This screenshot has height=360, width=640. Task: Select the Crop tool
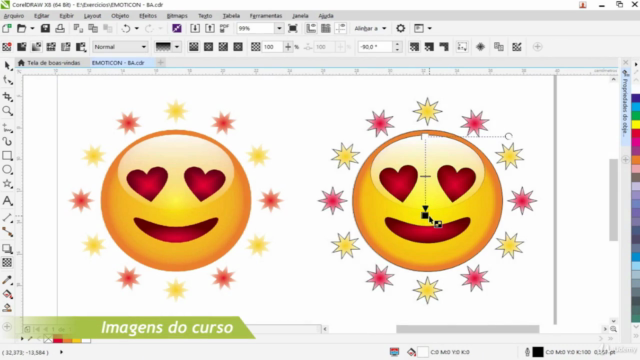pos(7,96)
